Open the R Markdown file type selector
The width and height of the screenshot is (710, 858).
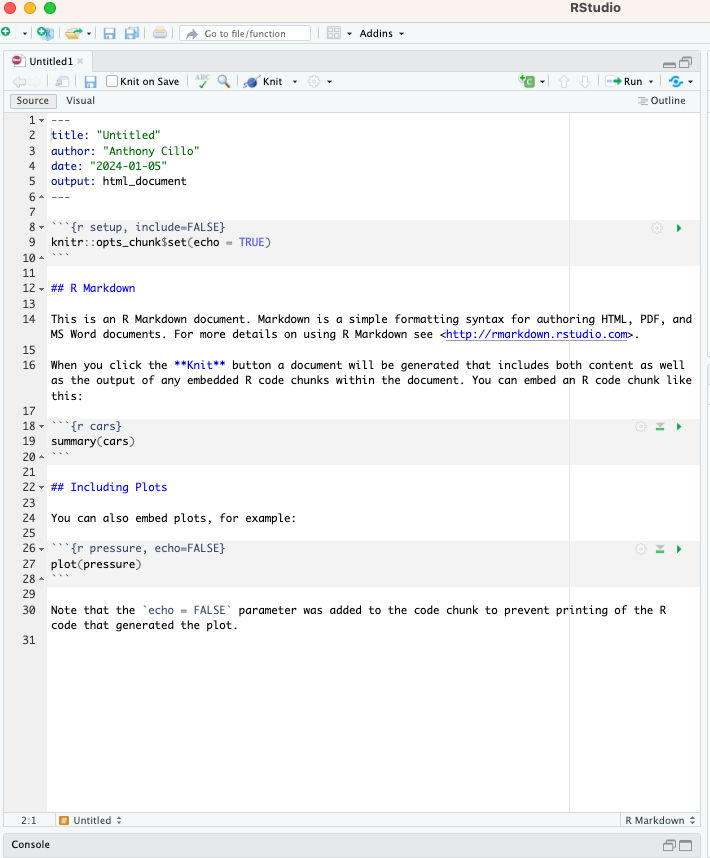[660, 820]
